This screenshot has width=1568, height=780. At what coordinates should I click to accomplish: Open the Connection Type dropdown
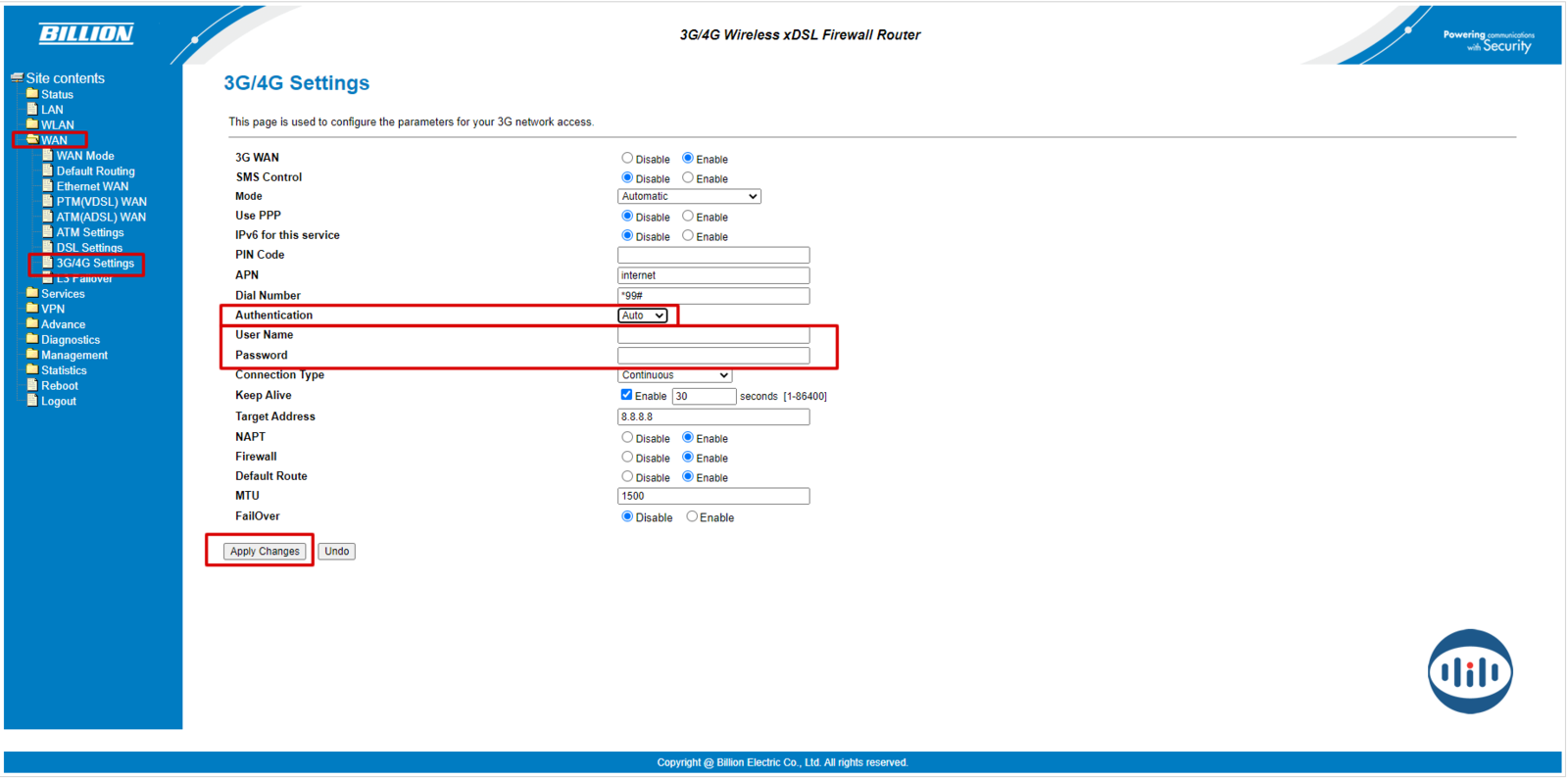674,375
